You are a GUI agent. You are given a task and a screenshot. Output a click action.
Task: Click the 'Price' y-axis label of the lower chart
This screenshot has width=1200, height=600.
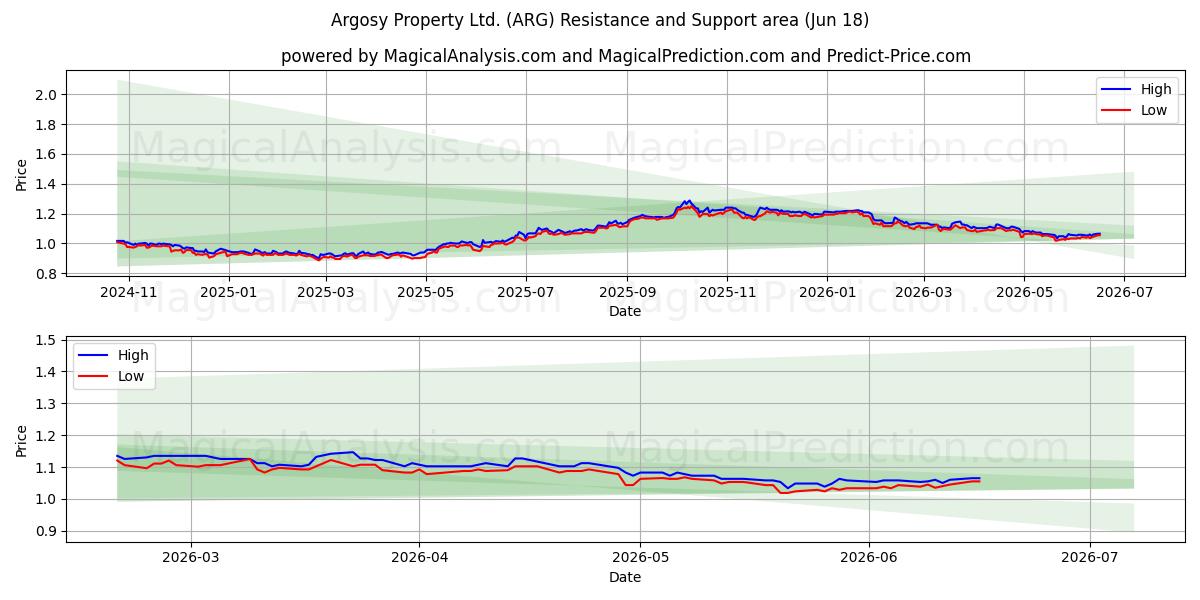pos(22,441)
